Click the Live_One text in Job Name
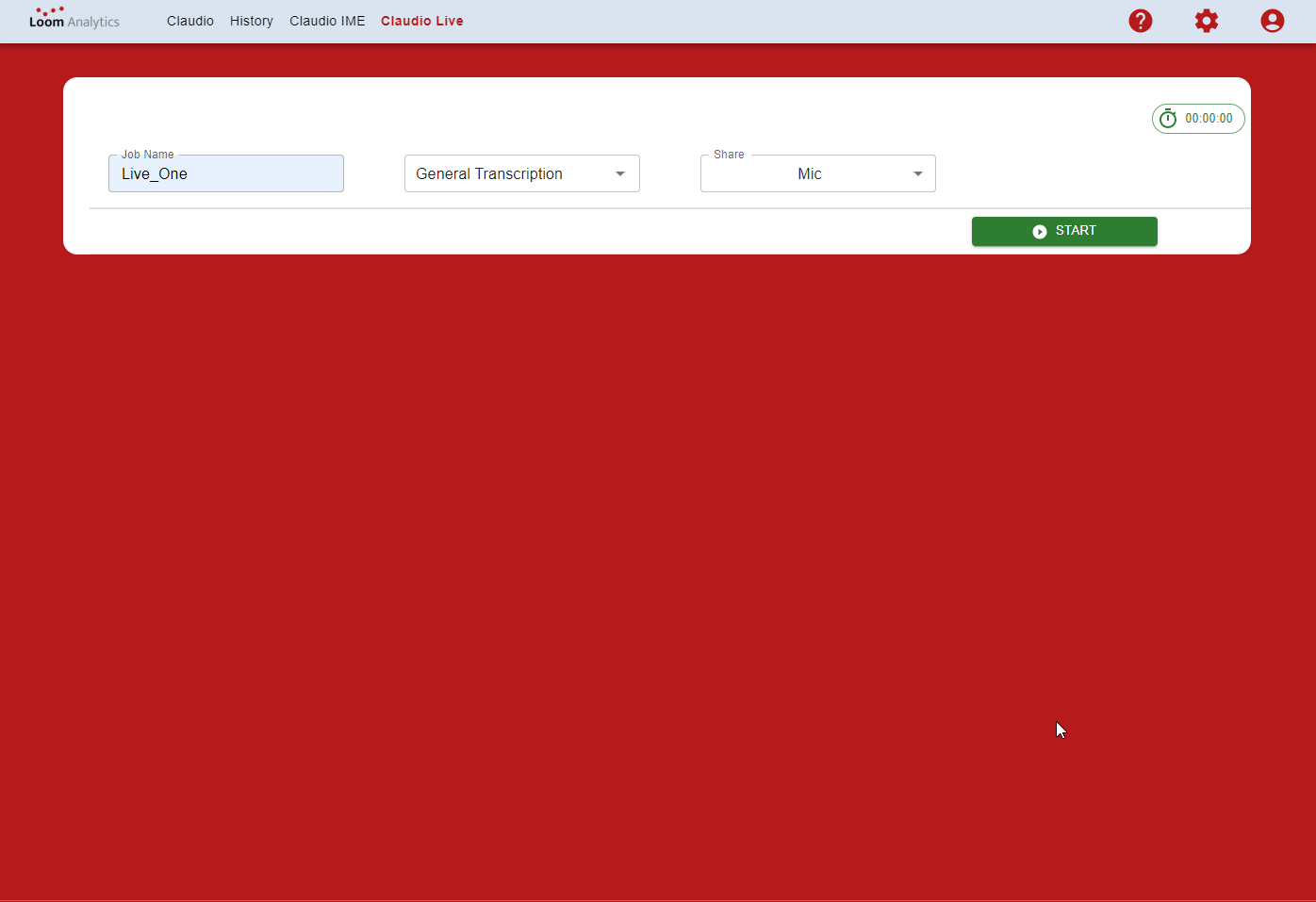1316x902 pixels. [x=155, y=174]
